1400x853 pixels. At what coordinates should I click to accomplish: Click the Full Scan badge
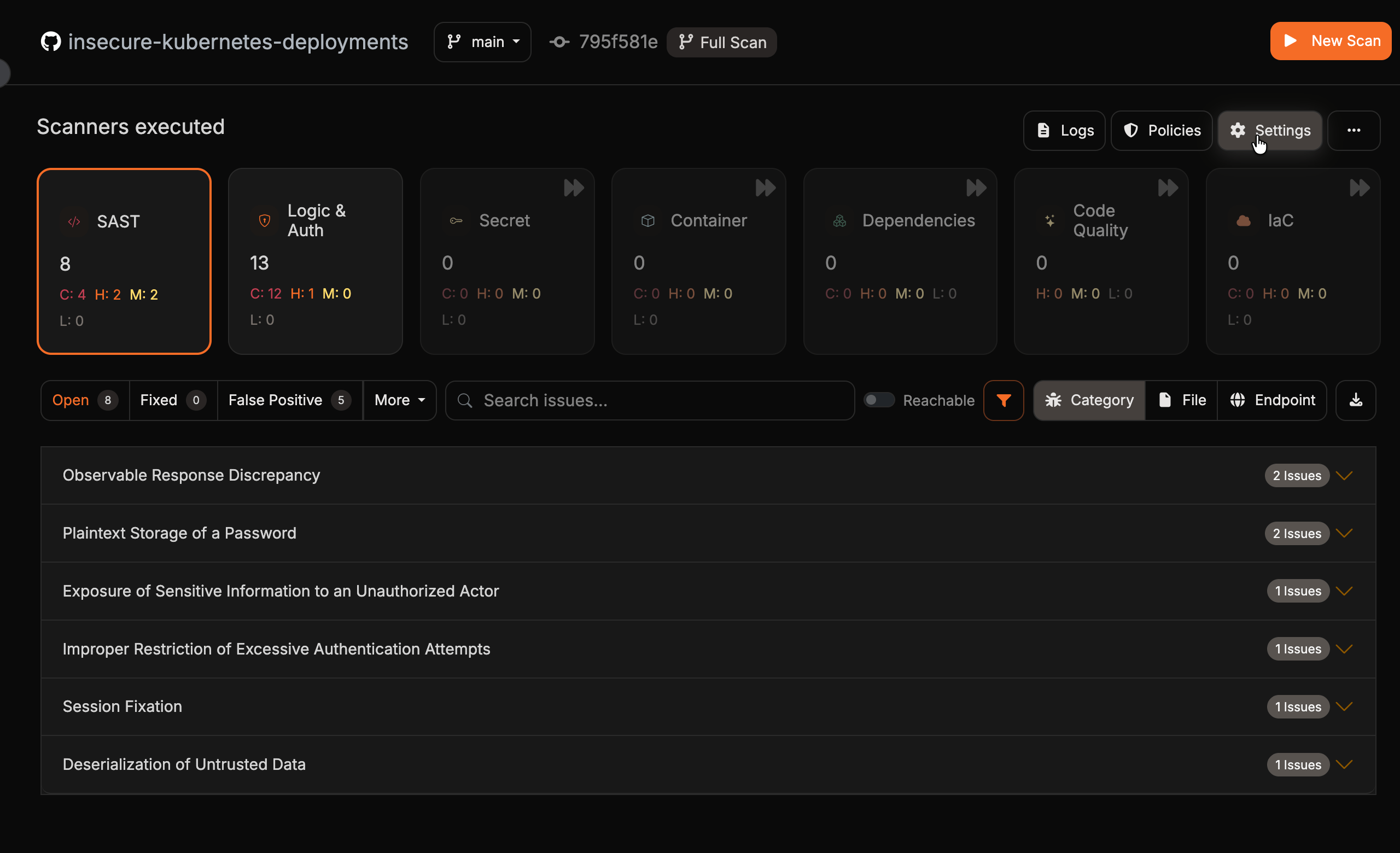click(721, 43)
